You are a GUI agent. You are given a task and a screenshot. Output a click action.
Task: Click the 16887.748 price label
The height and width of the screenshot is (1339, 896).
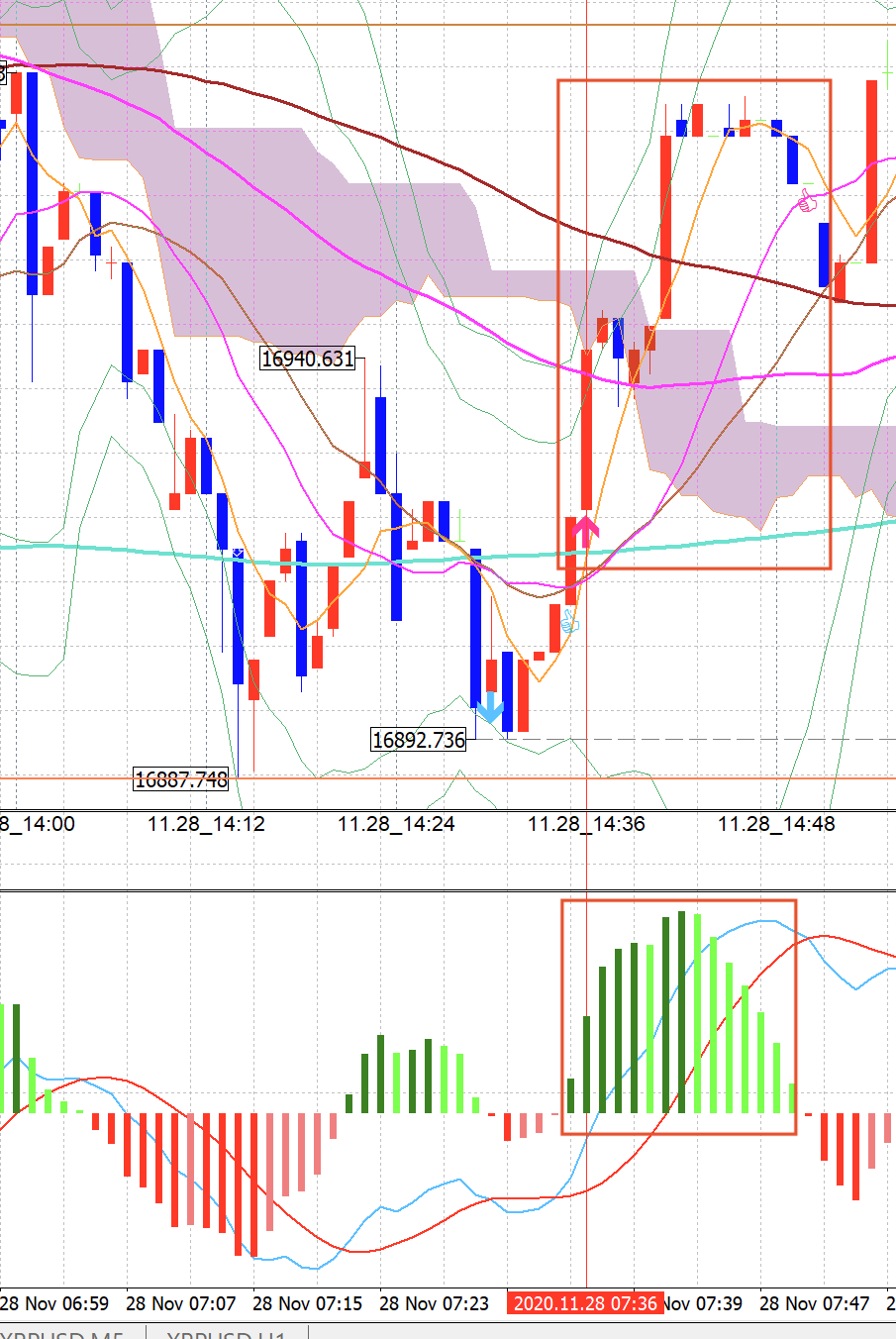click(181, 779)
